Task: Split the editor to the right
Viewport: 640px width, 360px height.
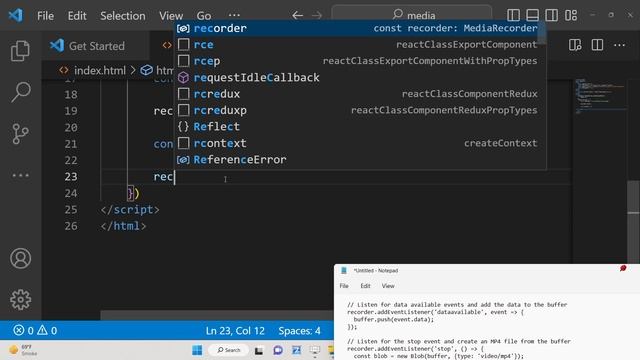Action: click(x=597, y=45)
